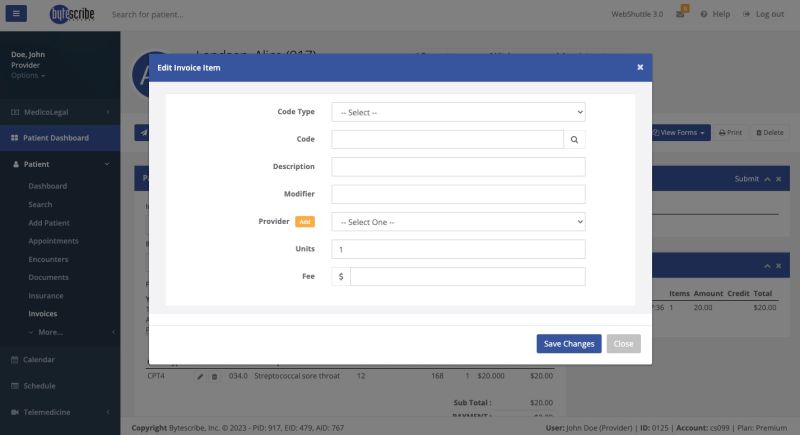
Task: Click the pencil edit icon in CPT4 row
Action: point(200,376)
